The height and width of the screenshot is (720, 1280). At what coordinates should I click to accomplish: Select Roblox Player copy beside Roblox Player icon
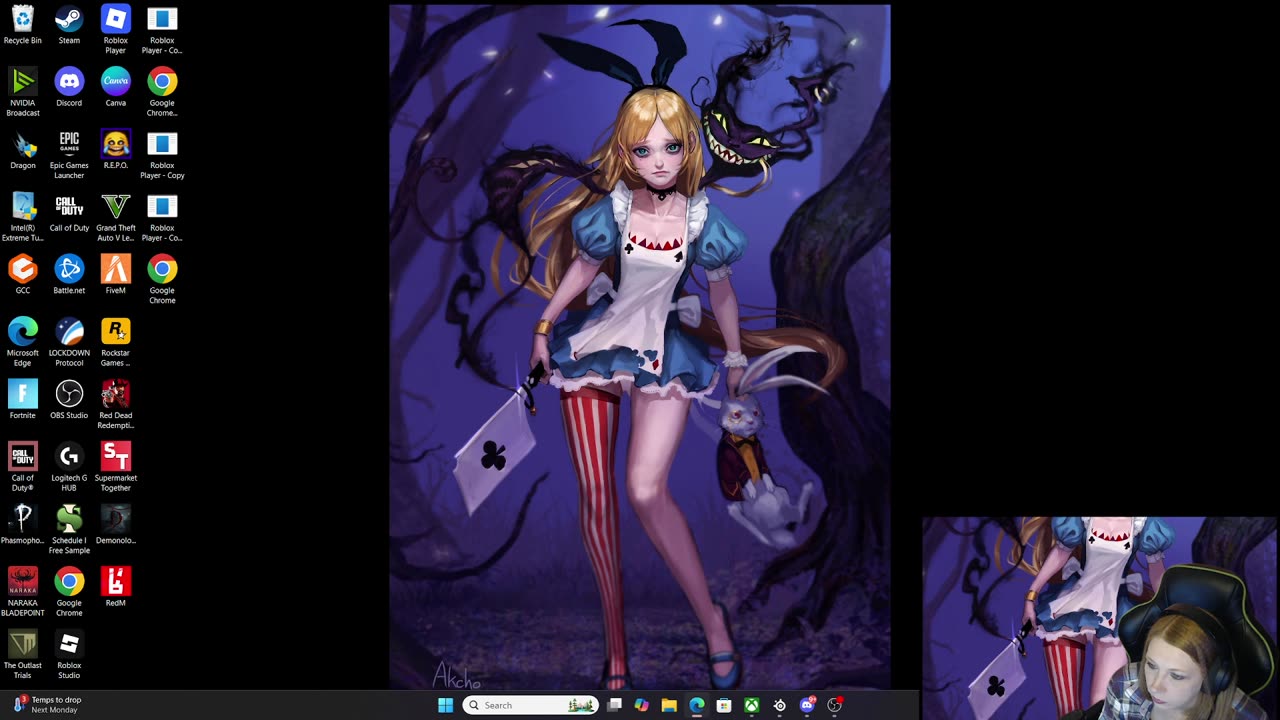click(x=162, y=30)
